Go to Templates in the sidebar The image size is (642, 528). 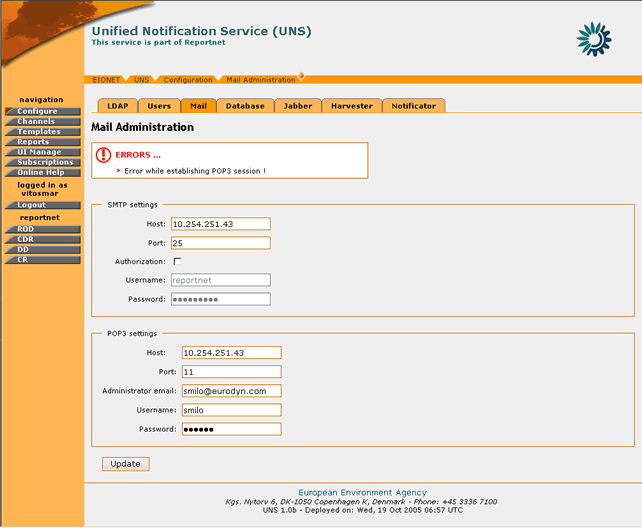pyautogui.click(x=43, y=131)
